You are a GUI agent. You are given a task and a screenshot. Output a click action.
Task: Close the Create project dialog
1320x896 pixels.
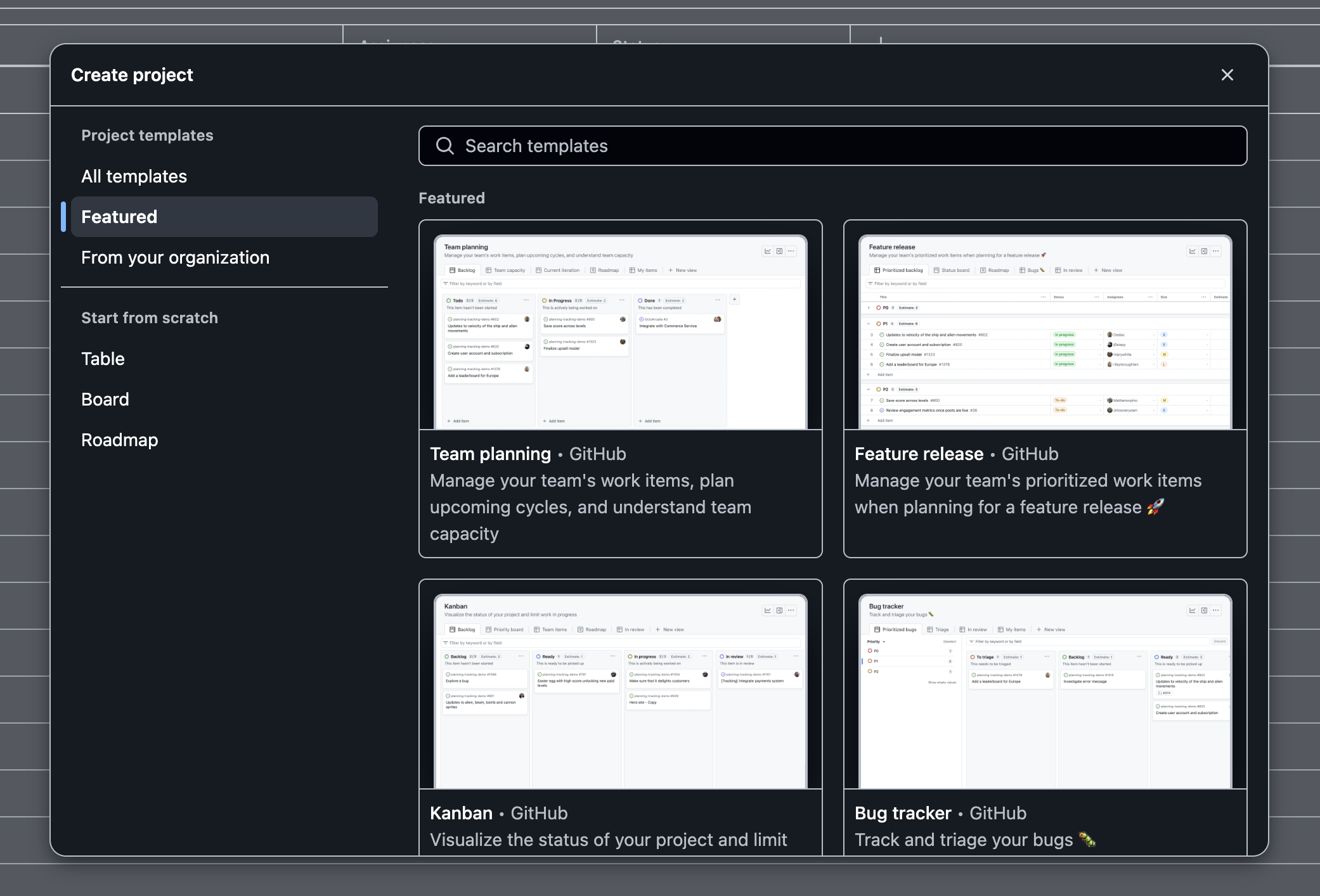(1227, 75)
